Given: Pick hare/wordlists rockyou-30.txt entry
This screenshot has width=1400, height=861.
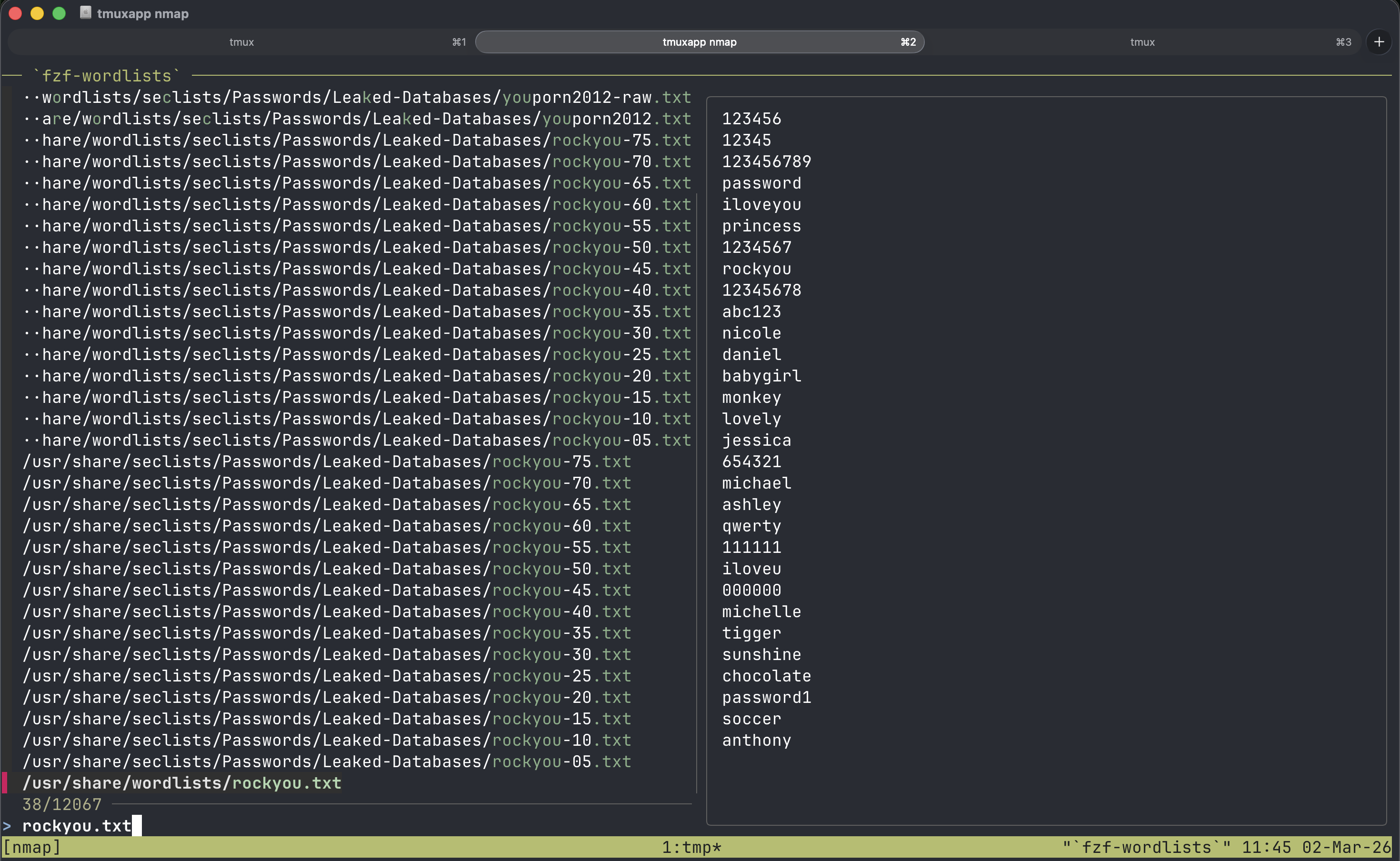Looking at the screenshot, I should pyautogui.click(x=357, y=333).
